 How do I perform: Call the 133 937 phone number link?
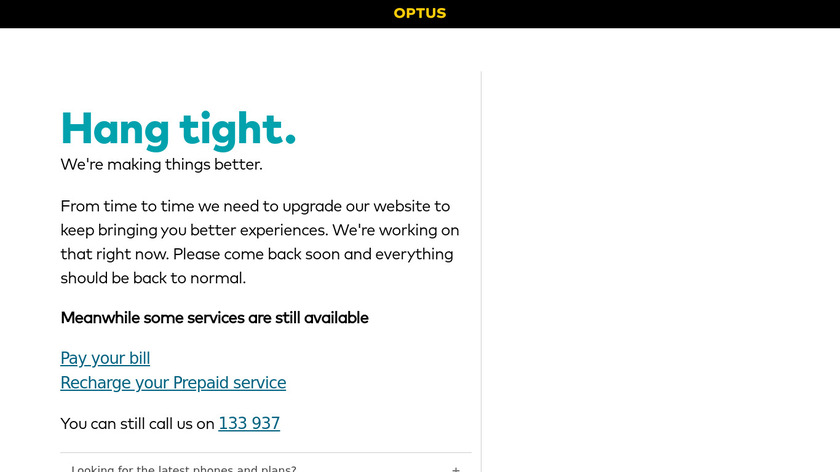249,423
